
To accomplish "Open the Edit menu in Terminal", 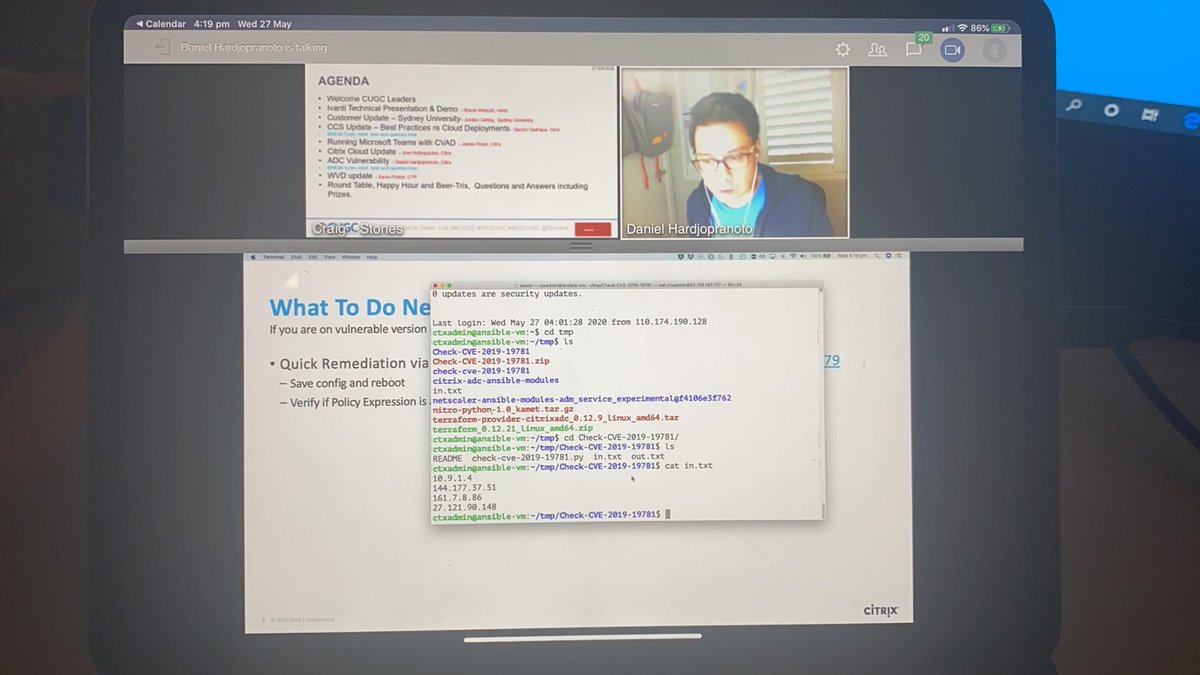I will (x=313, y=257).
